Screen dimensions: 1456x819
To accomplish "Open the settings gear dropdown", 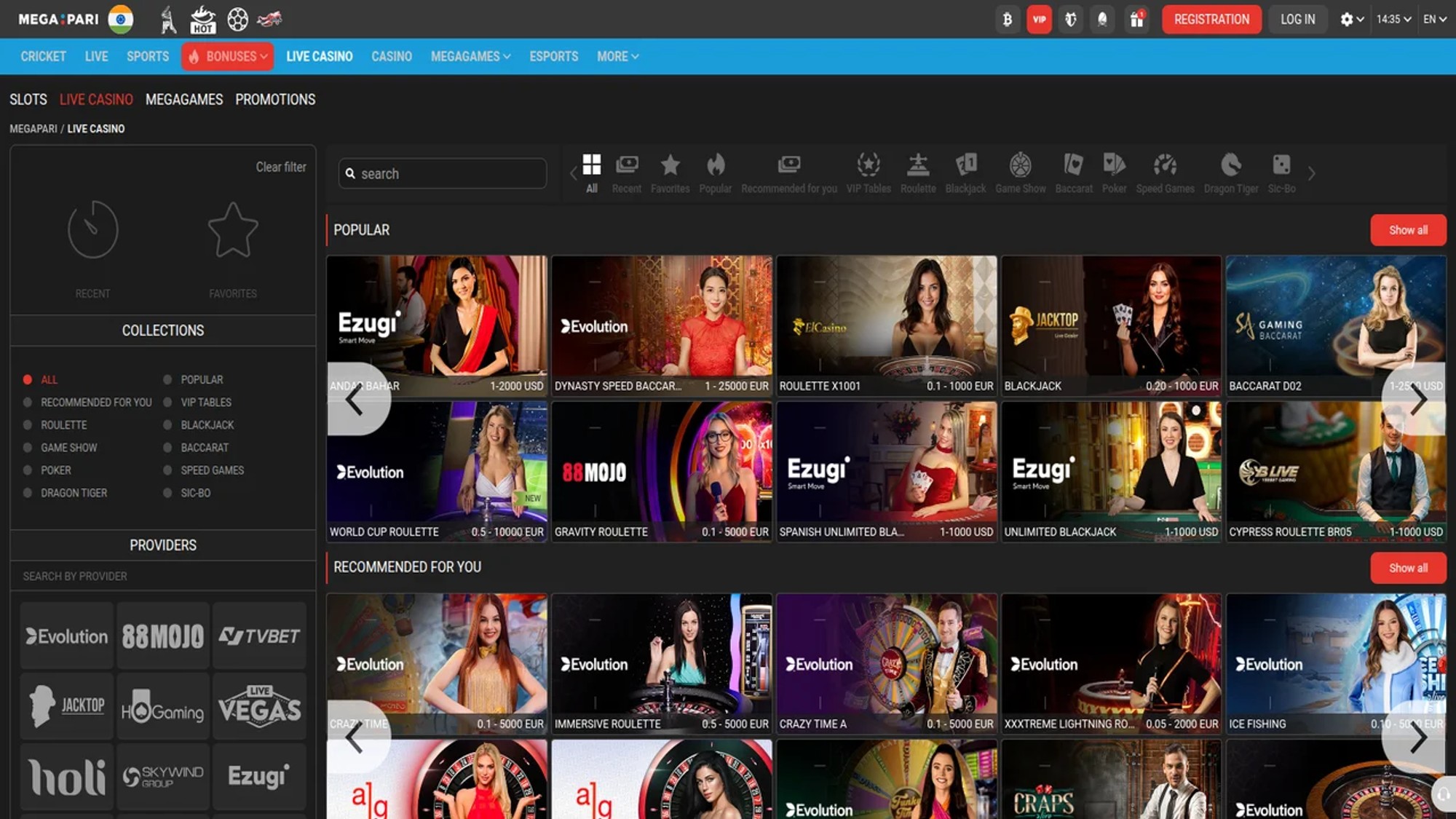I will [x=1352, y=20].
